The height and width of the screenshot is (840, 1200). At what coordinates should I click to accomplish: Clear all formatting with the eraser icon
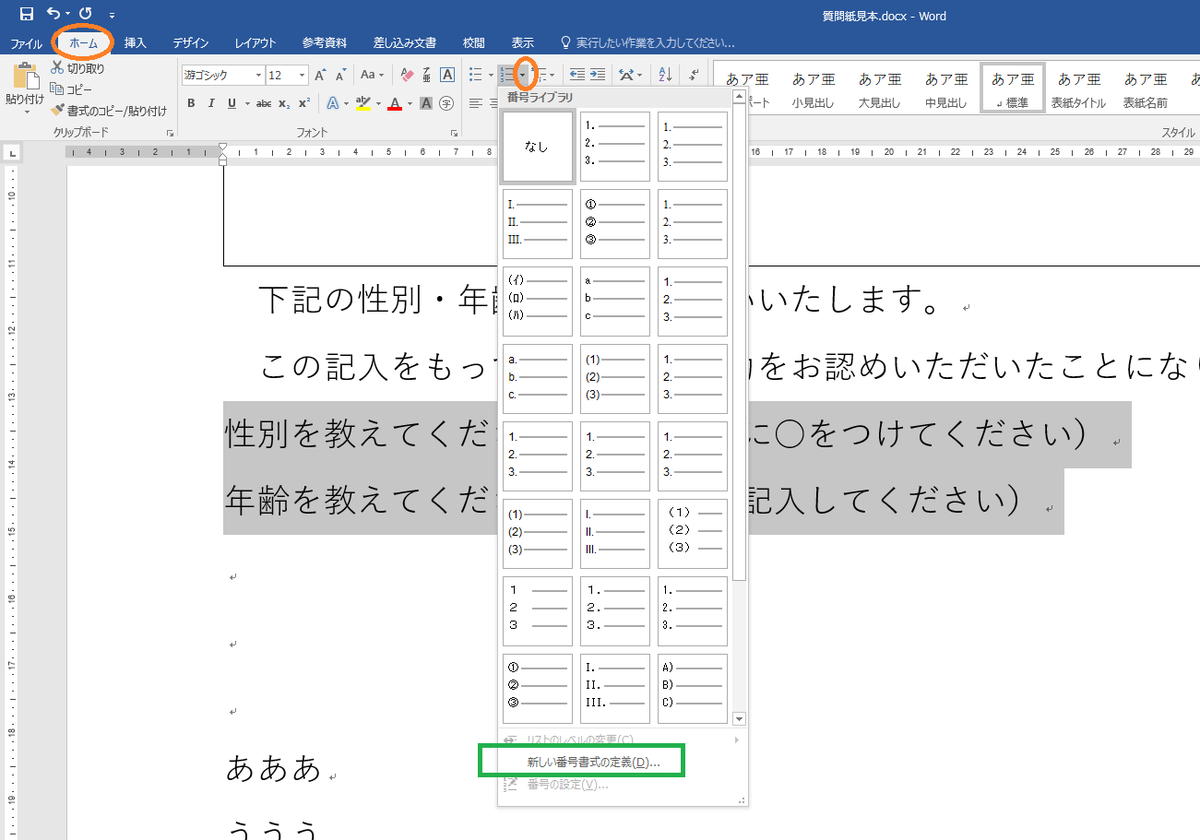(x=406, y=75)
